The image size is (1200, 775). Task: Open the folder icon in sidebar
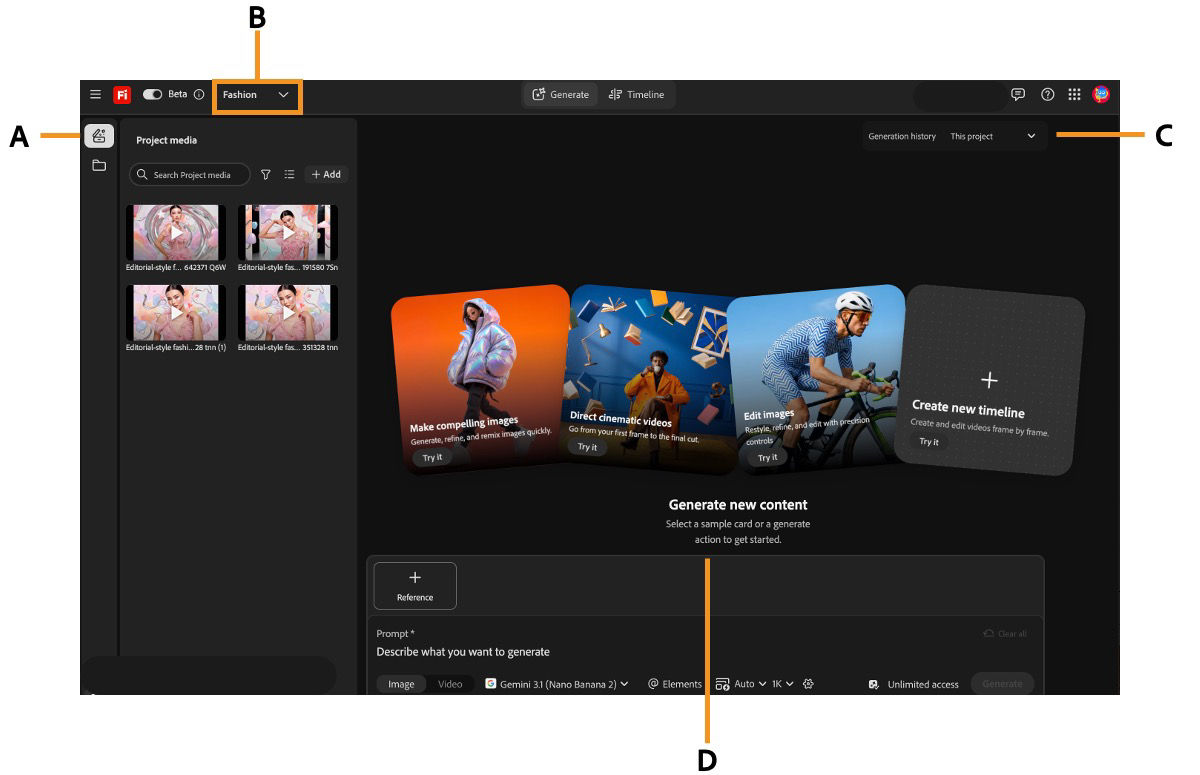[99, 166]
